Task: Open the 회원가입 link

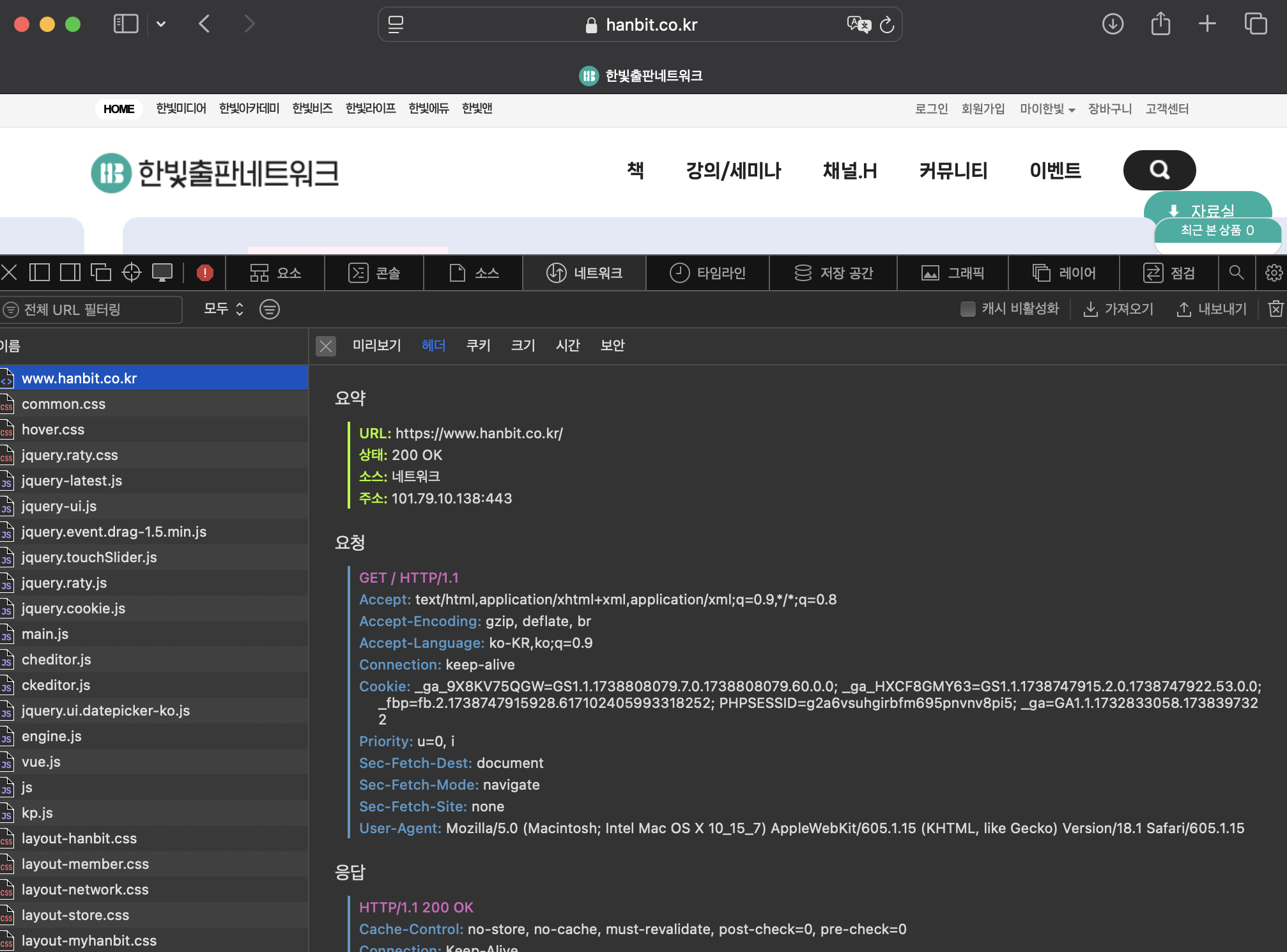Action: pyautogui.click(x=983, y=109)
